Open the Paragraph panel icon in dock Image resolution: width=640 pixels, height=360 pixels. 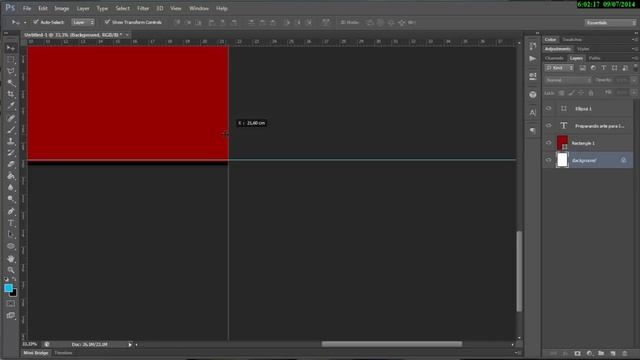coord(533,131)
